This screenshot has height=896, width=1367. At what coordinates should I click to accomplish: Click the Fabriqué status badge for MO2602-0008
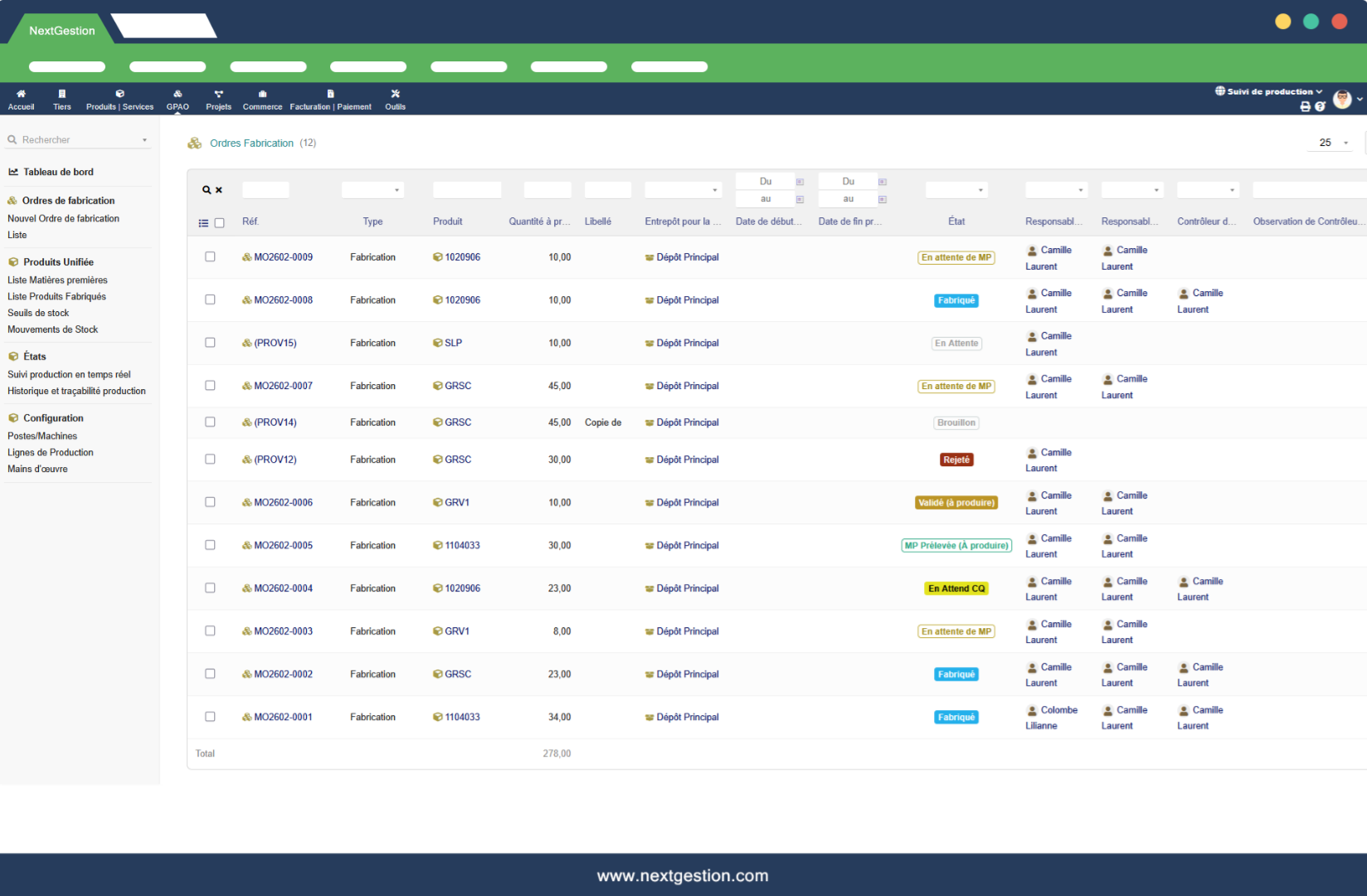(956, 300)
